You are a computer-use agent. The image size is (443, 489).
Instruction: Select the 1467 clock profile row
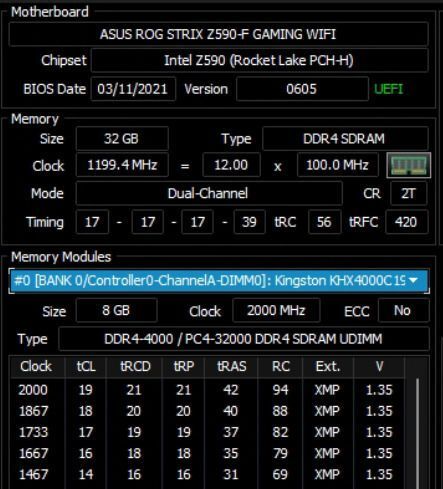(x=207, y=474)
